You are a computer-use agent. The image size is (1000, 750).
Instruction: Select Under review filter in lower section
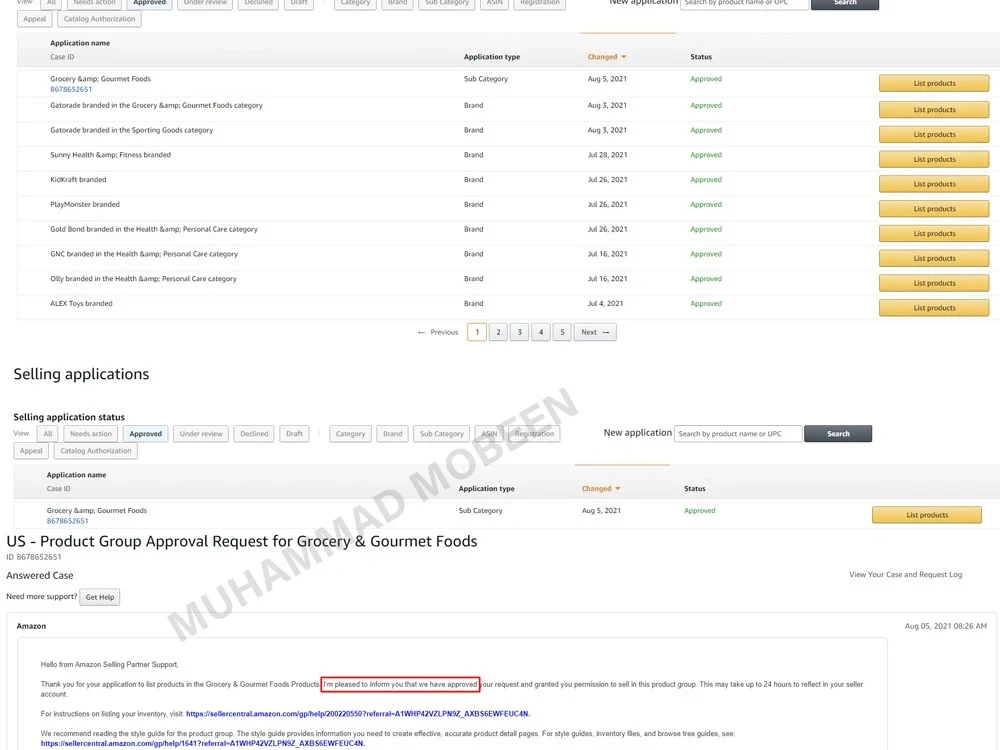tap(201, 434)
